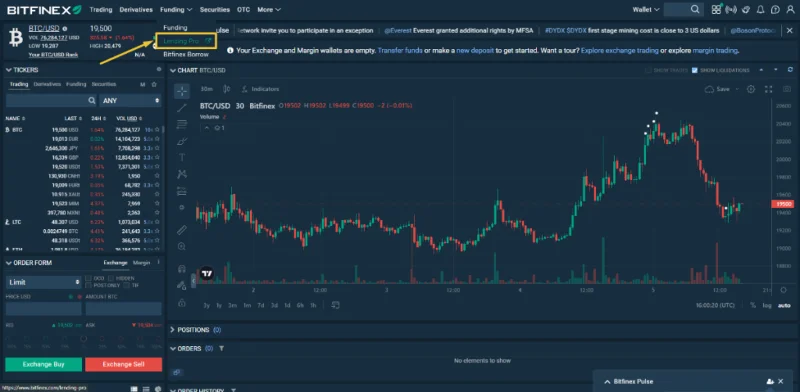The image size is (800, 392).
Task: Open the apps grid icon in header
Action: click(716, 9)
